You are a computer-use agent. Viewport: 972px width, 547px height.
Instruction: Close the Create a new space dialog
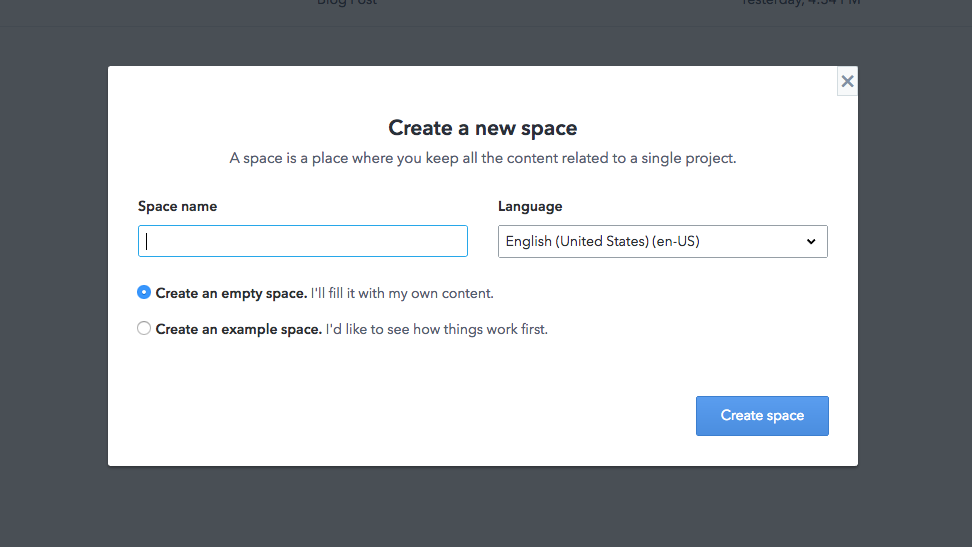[847, 82]
